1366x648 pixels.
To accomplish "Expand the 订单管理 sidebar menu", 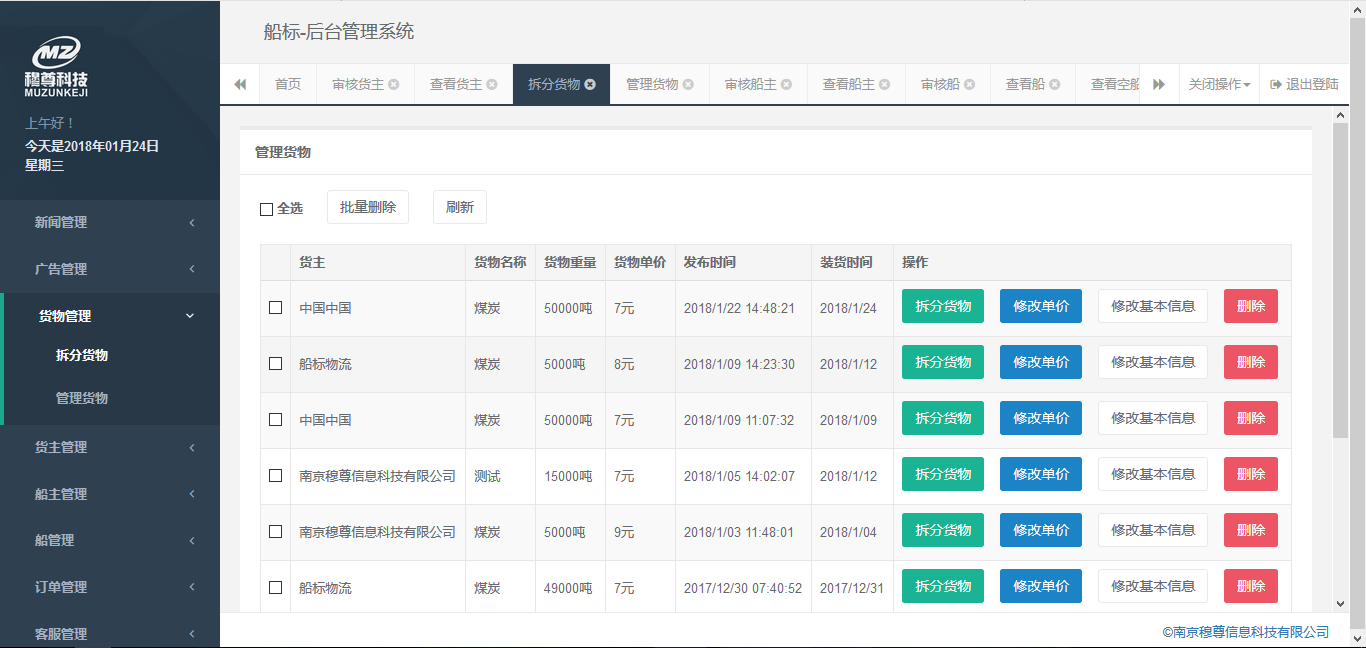I will click(110, 587).
